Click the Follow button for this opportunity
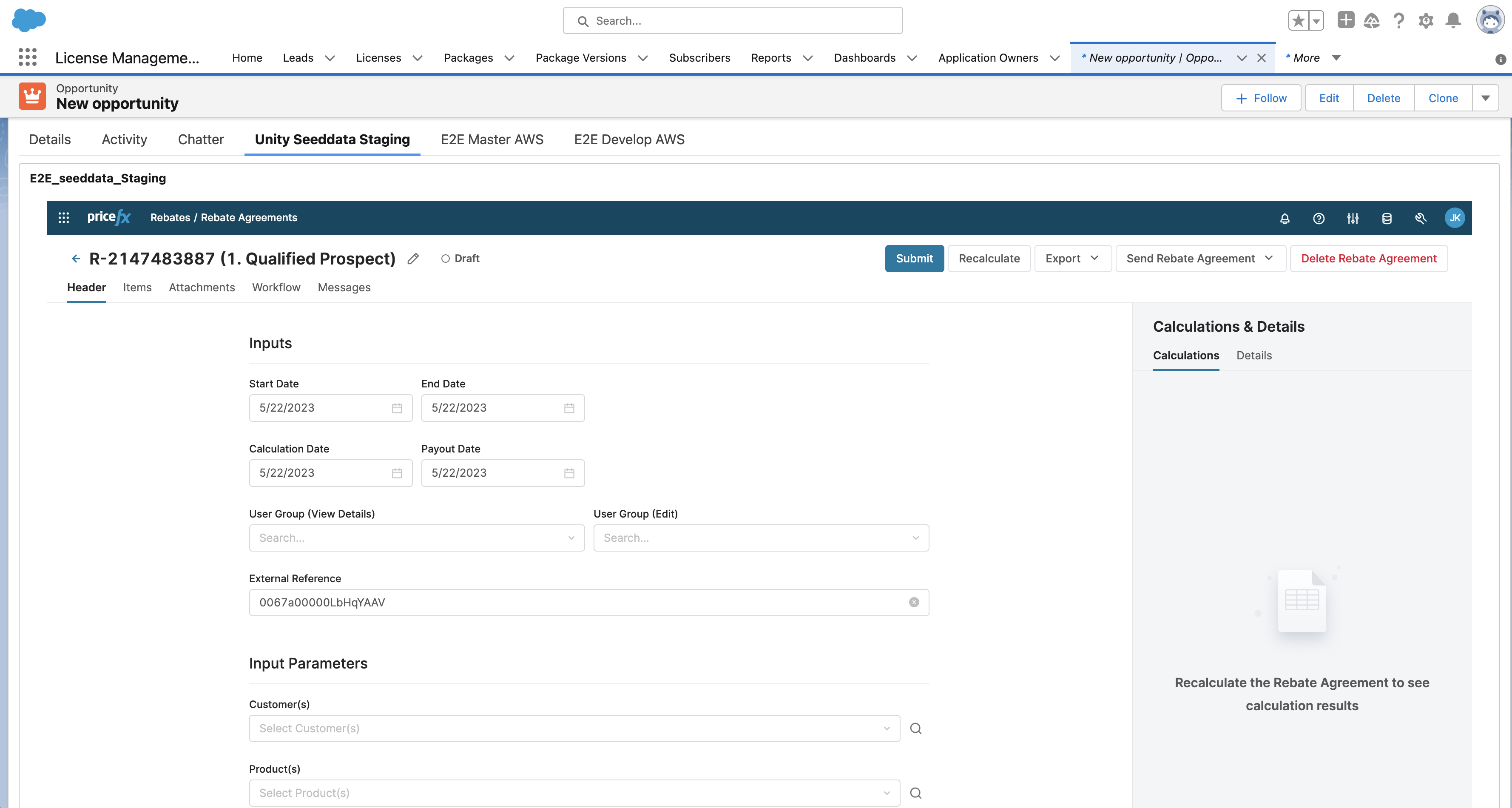 1261,97
